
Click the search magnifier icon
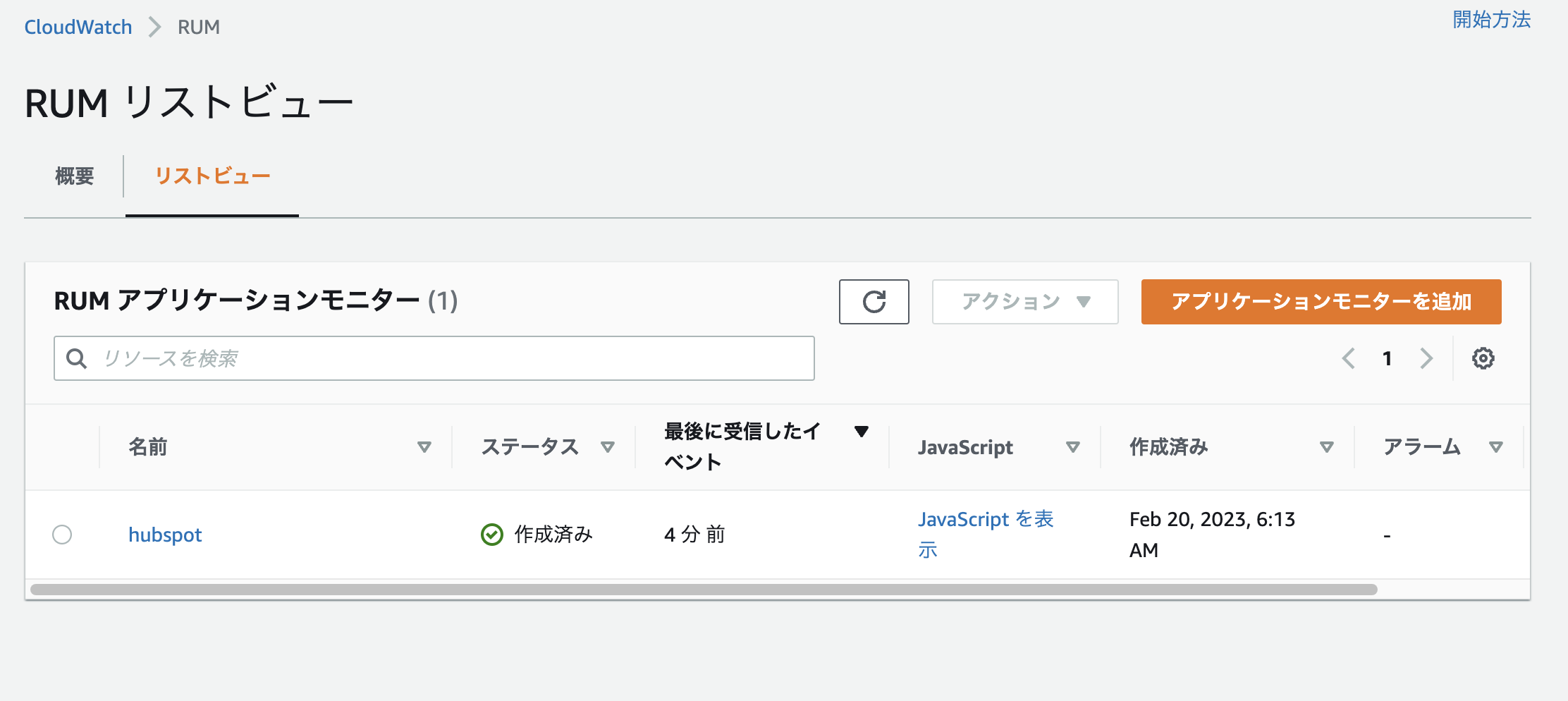click(x=76, y=358)
